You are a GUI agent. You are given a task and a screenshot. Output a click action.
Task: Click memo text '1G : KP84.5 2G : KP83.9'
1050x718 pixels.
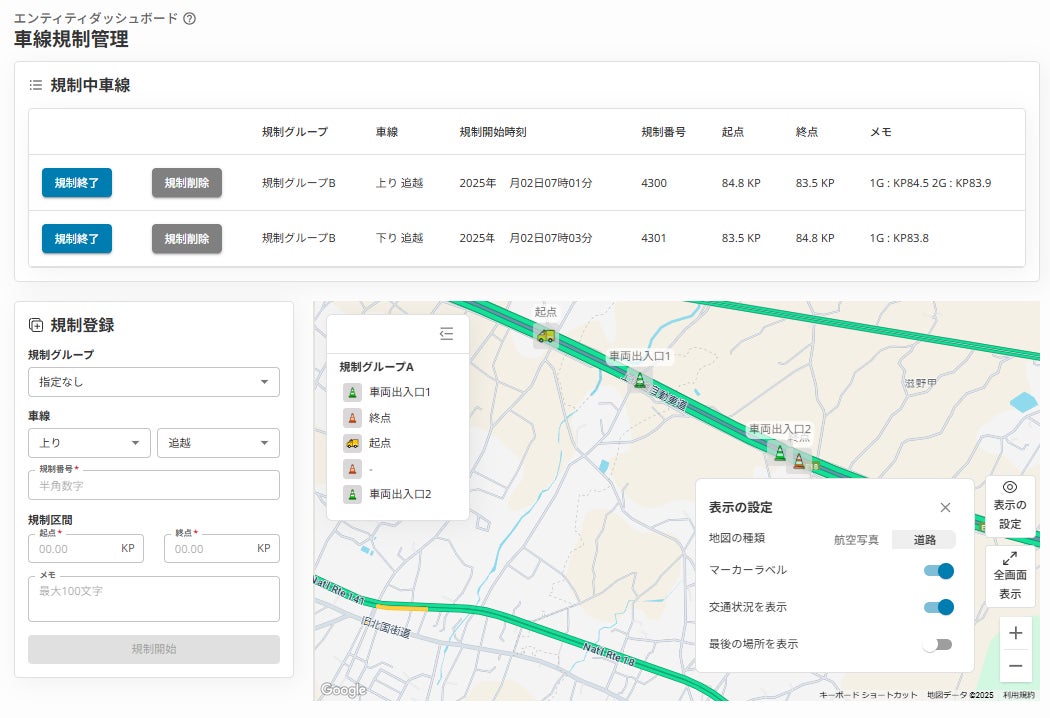(930, 183)
